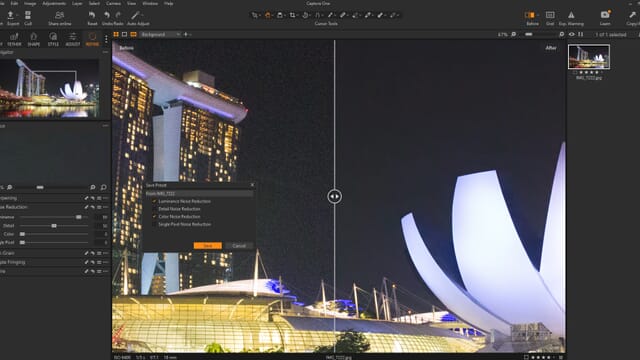Switch viewer to single-view icon
Image resolution: width=640 pixels, height=360 pixels.
tap(124, 35)
